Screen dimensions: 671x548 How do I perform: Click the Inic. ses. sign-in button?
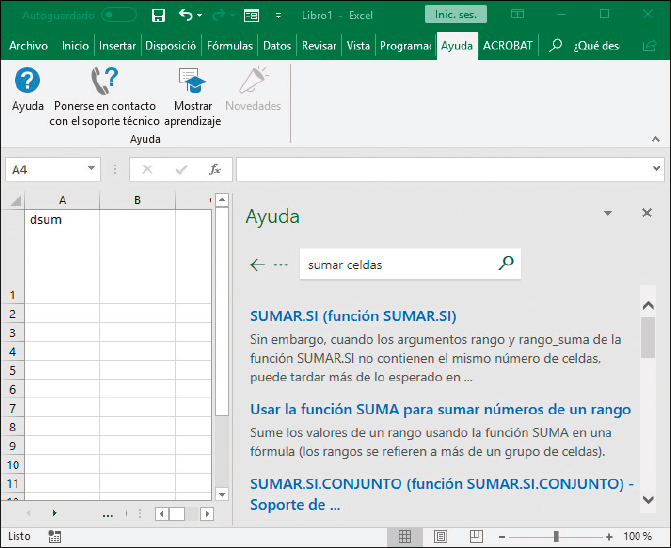[x=456, y=15]
